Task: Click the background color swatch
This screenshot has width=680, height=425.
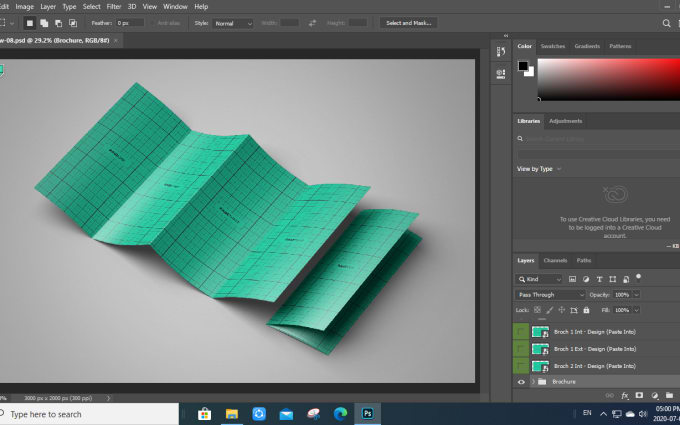Action: [x=530, y=73]
